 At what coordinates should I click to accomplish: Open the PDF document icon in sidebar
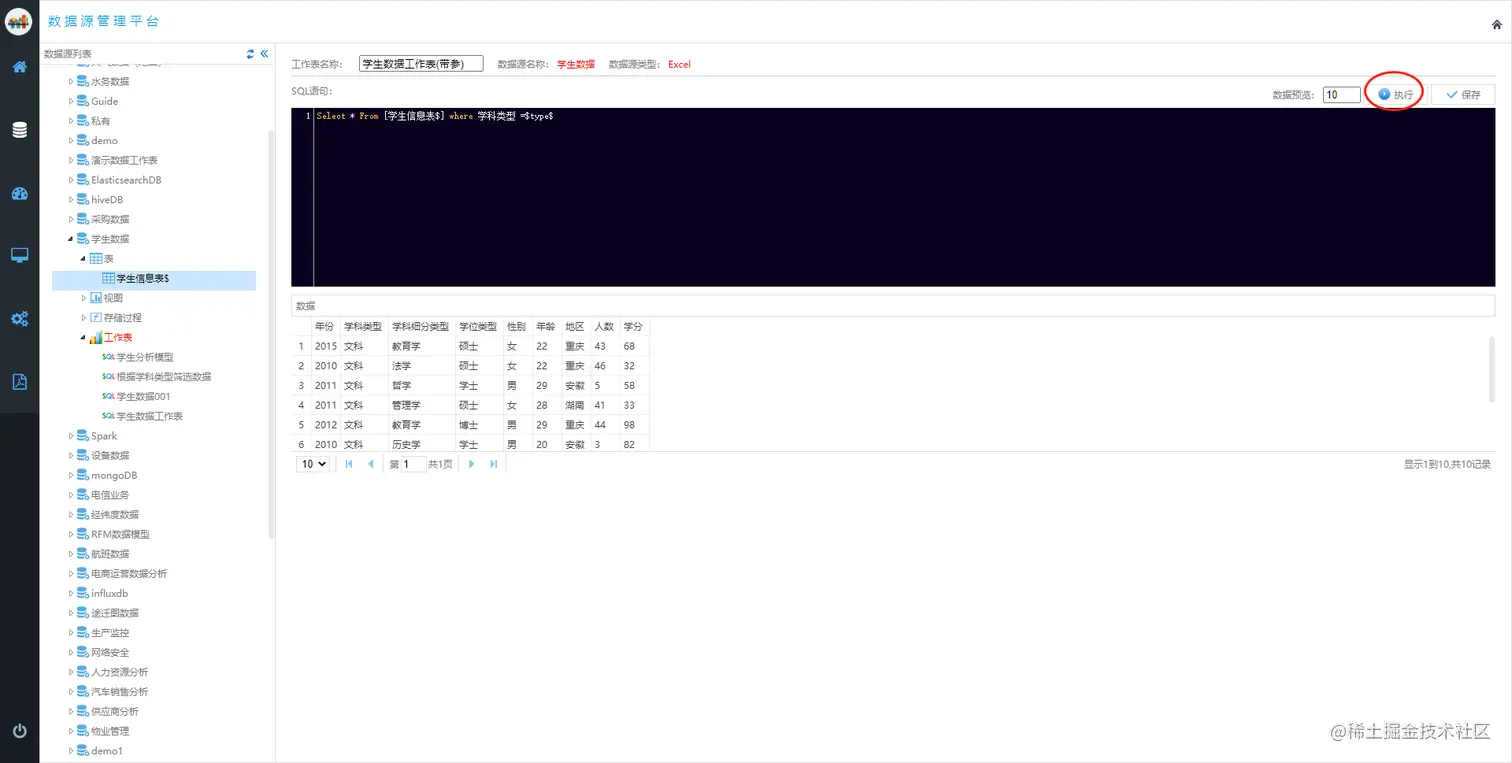[19, 381]
